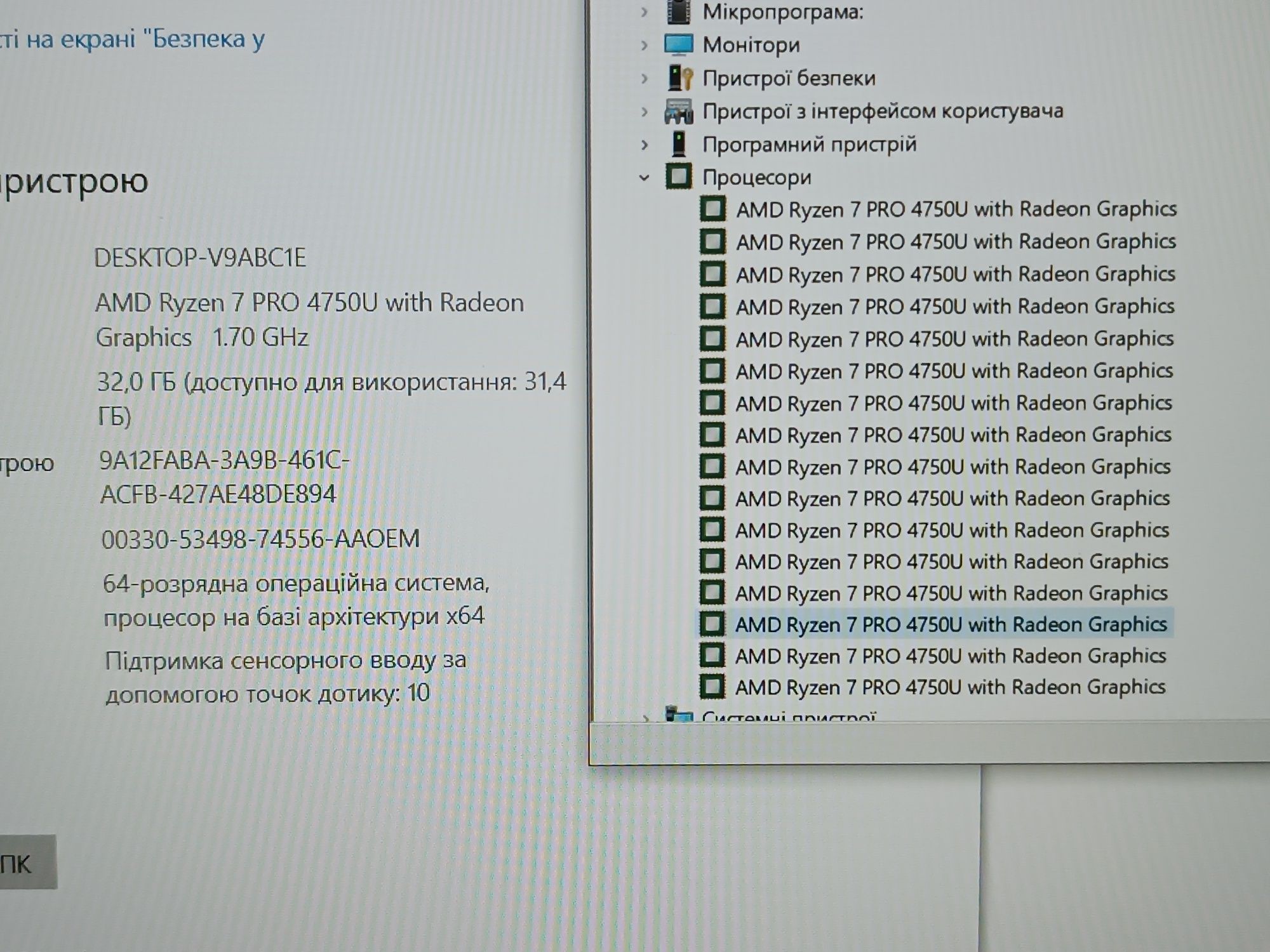The width and height of the screenshot is (1270, 952).
Task: Click the Монітори monitor icon
Action: [x=678, y=44]
